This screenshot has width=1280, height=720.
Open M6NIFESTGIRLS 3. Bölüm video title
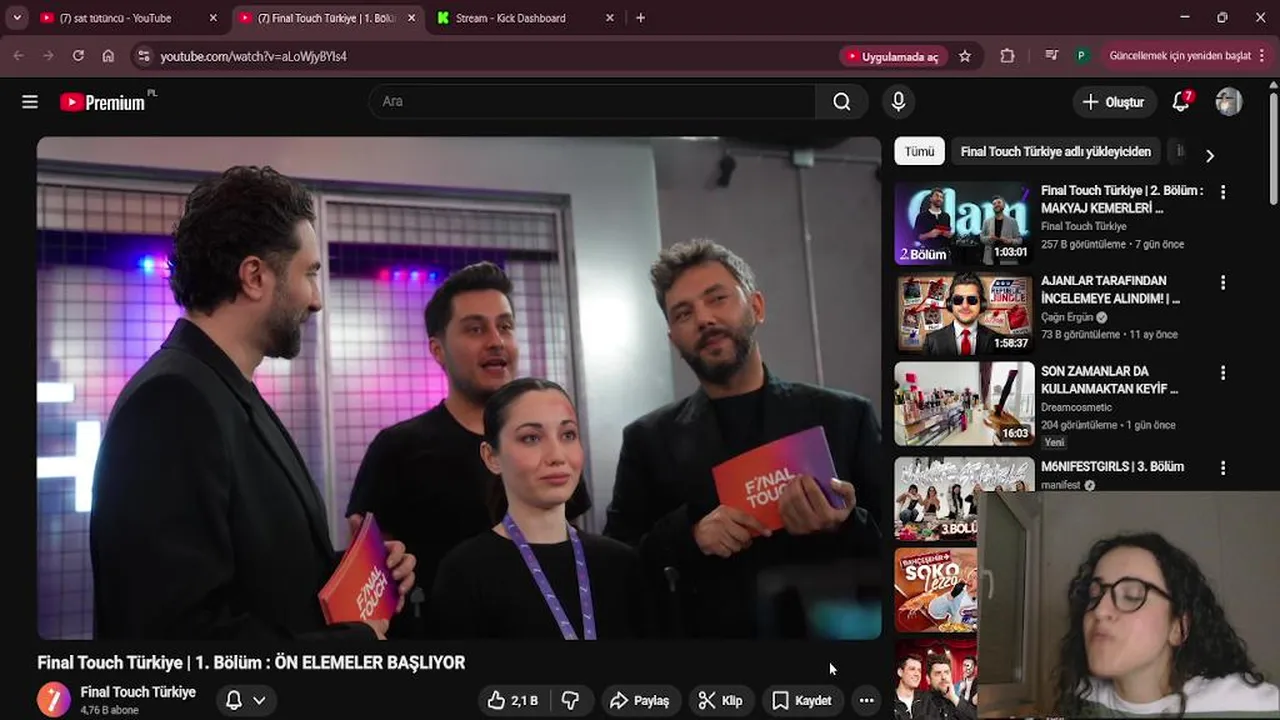(1112, 466)
